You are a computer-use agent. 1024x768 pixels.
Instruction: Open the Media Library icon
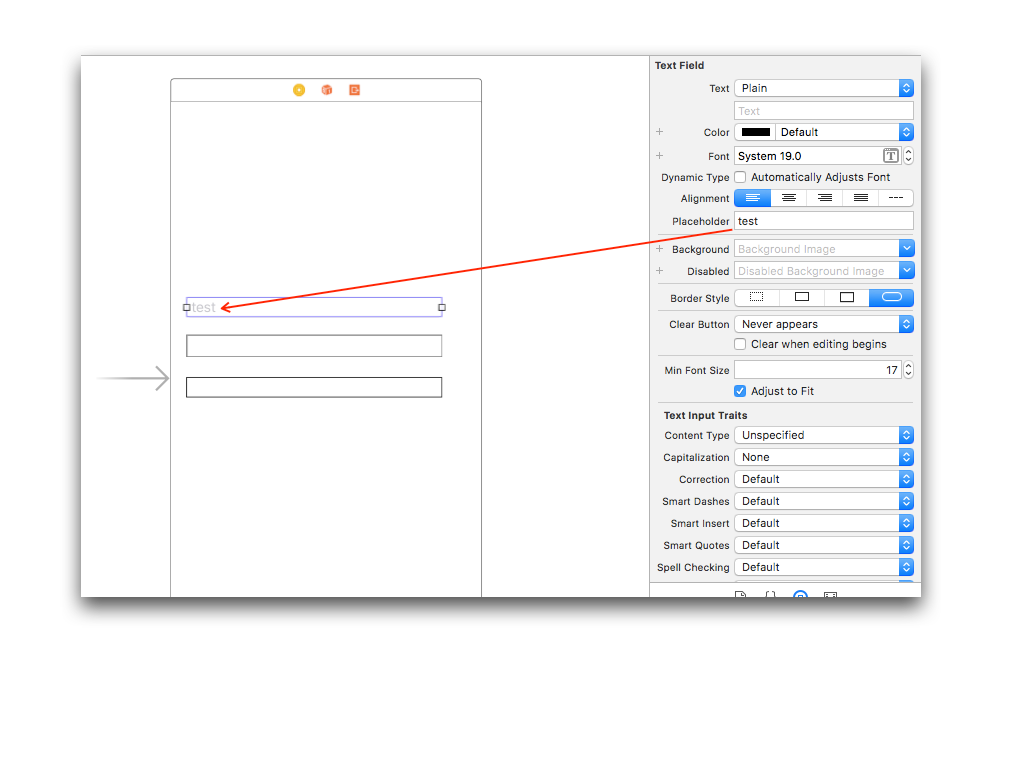[x=831, y=594]
